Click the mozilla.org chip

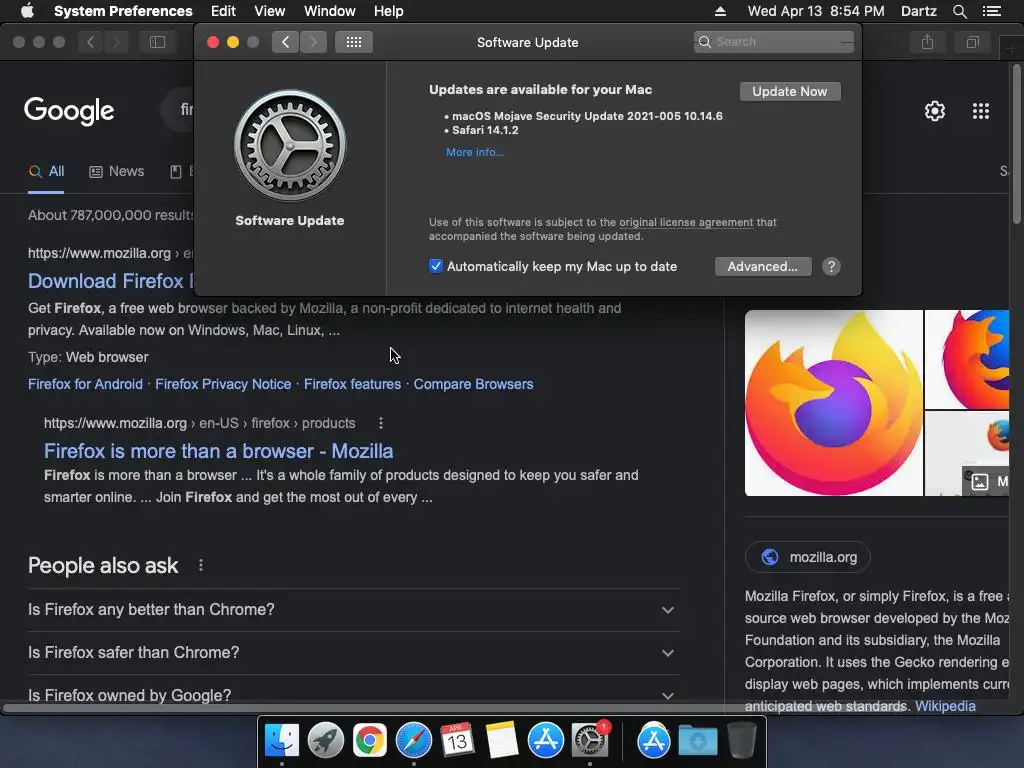tap(808, 557)
